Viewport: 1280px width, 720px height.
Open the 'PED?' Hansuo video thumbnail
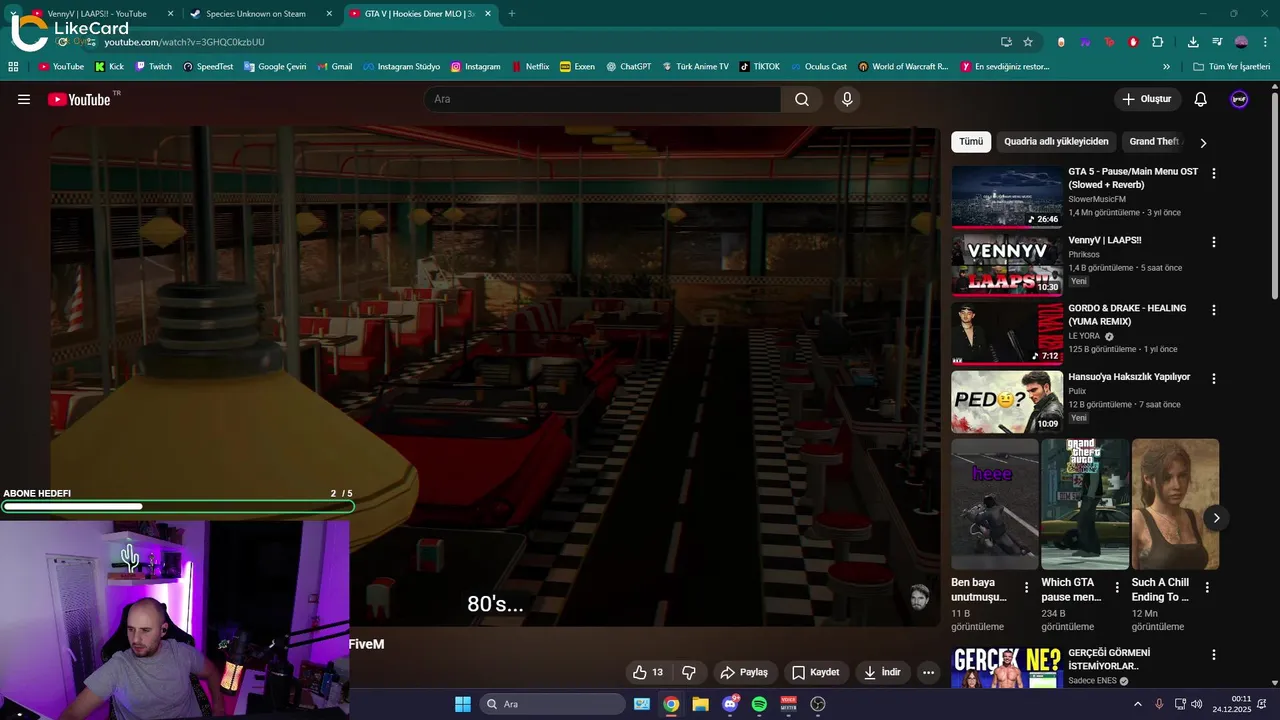pyautogui.click(x=1007, y=402)
